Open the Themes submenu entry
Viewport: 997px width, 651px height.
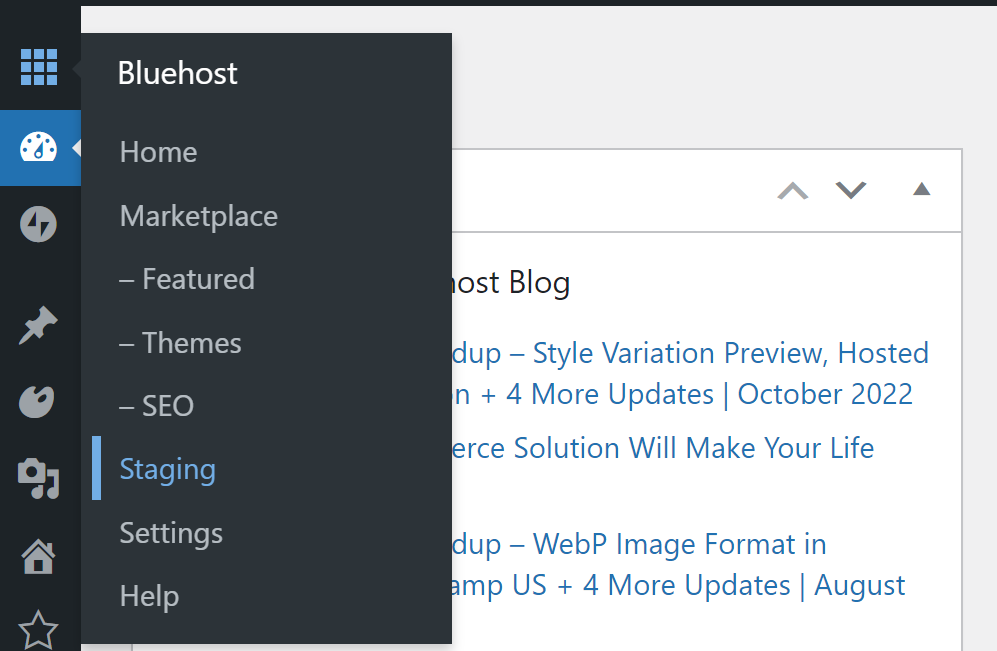[180, 342]
